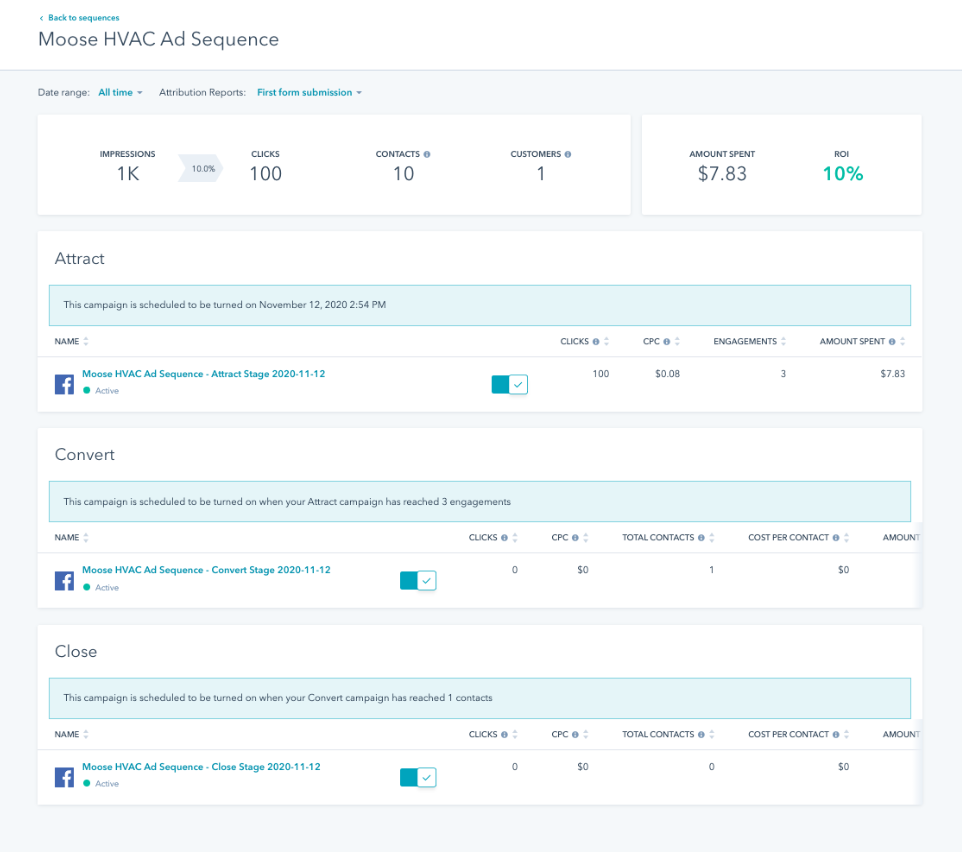
Task: Open Moose HVAC Attract Stage campaign link
Action: tap(203, 374)
